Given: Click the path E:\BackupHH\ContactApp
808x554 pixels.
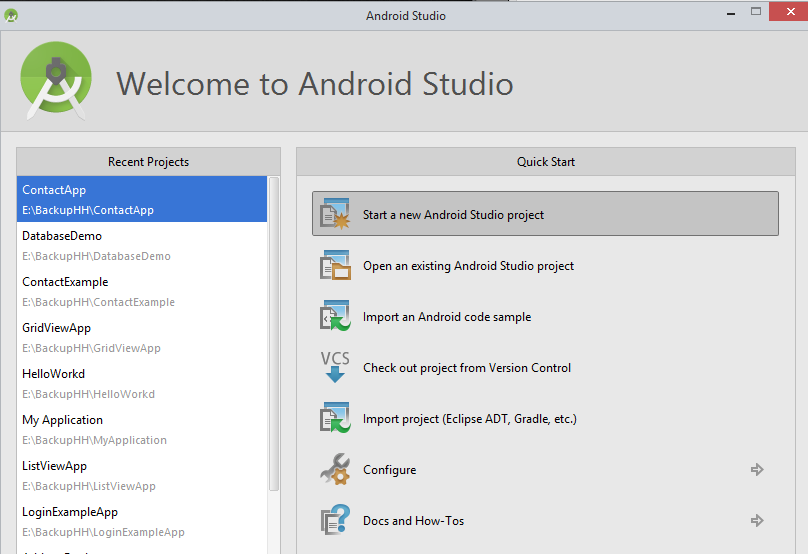Looking at the screenshot, I should pyautogui.click(x=88, y=210).
